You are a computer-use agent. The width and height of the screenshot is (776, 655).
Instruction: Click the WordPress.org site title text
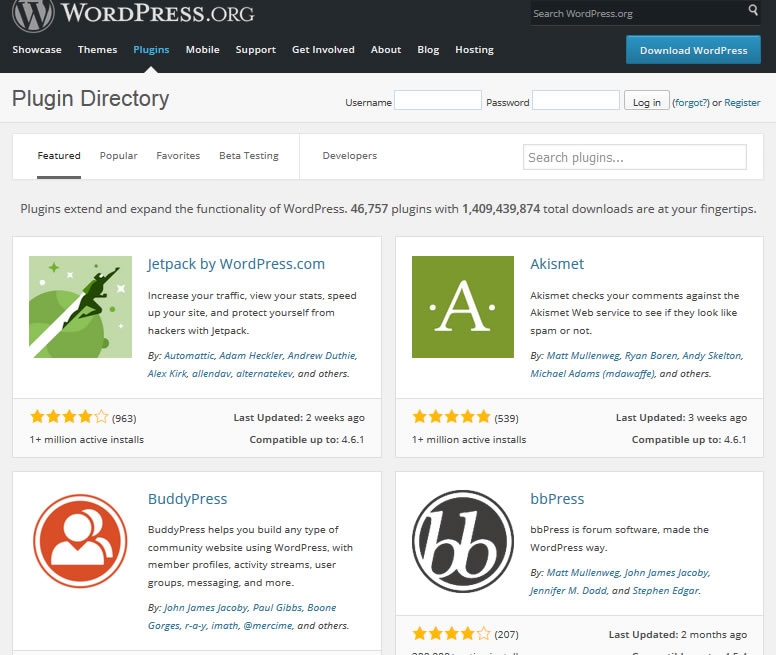(158, 13)
